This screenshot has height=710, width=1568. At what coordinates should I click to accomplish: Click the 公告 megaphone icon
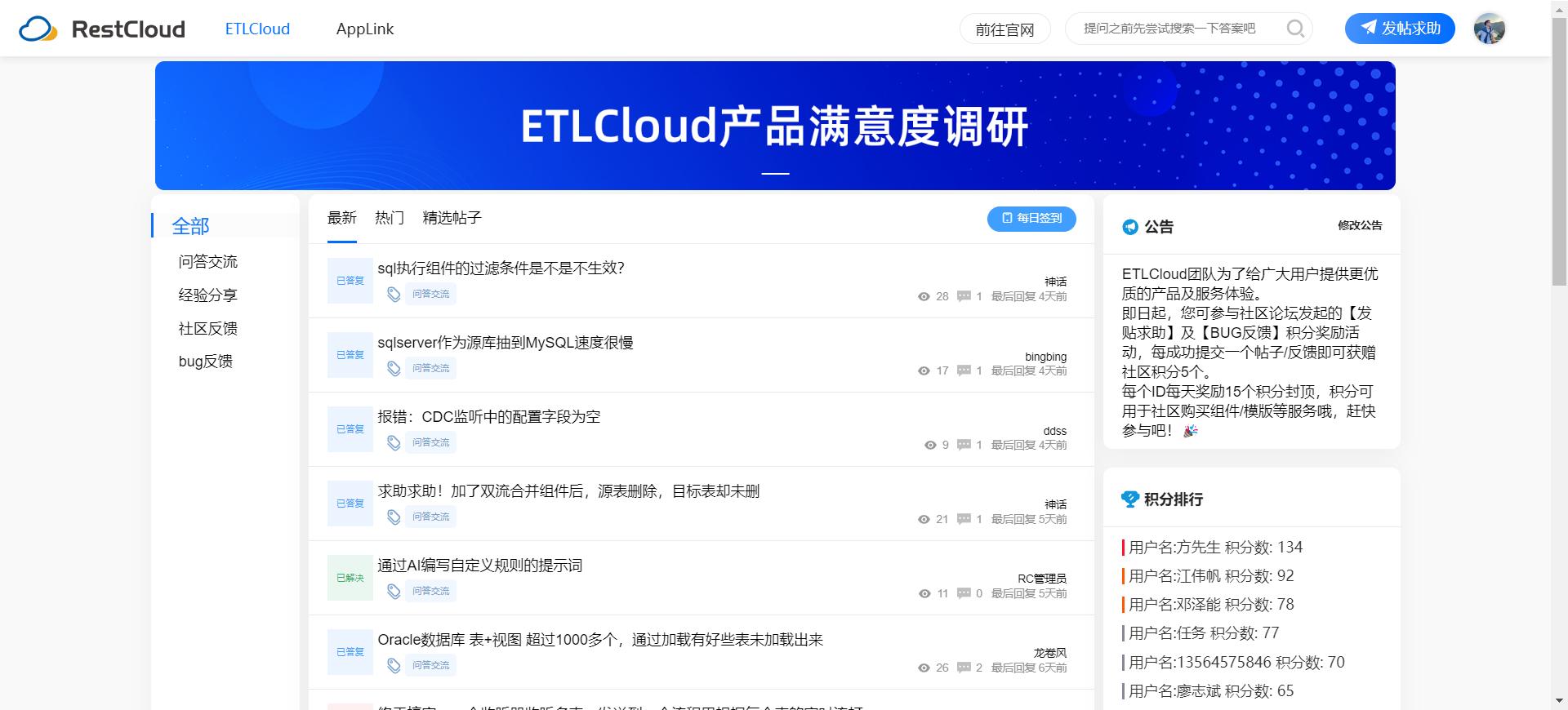click(1130, 227)
